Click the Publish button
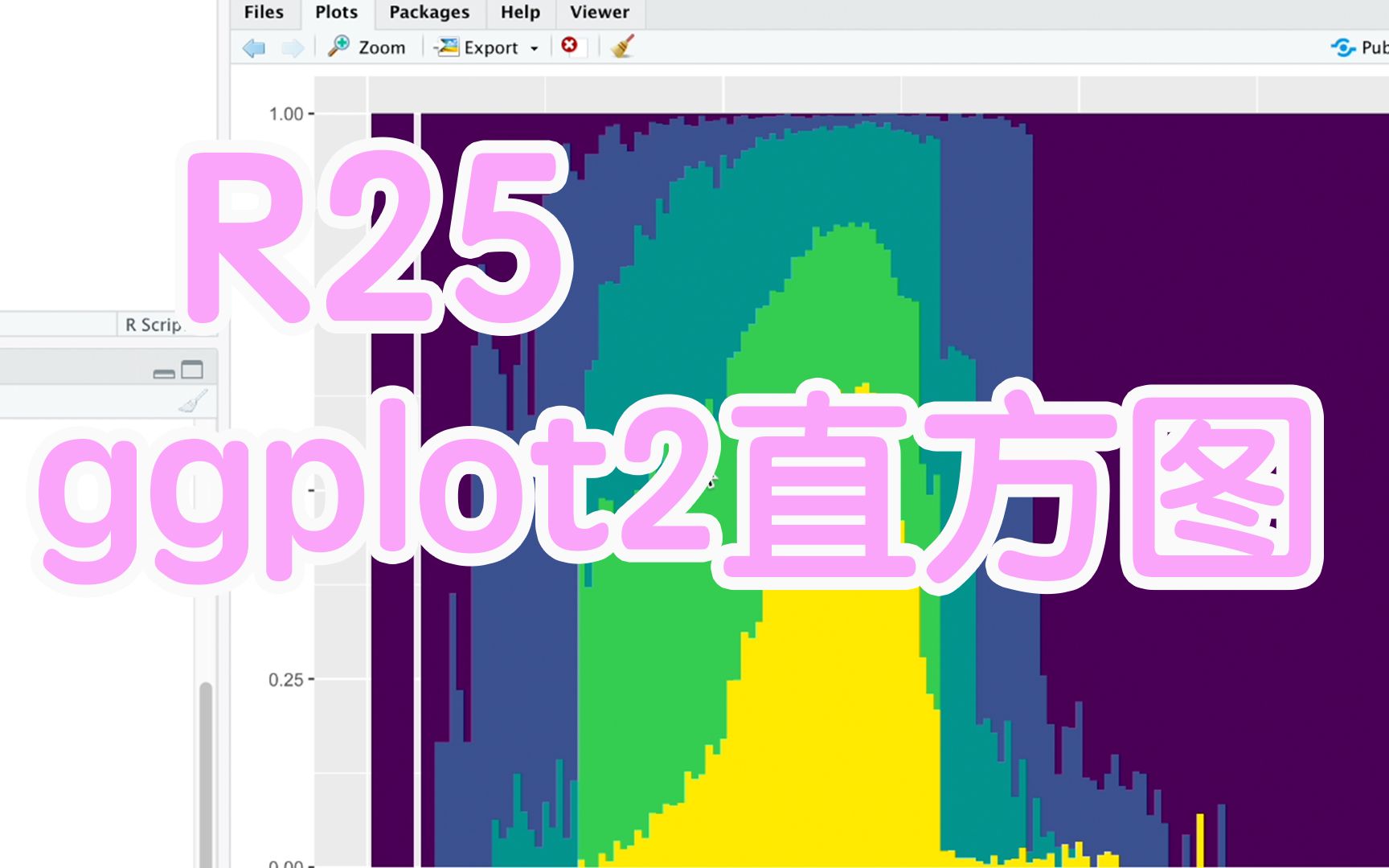This screenshot has width=1389, height=868. (1359, 47)
